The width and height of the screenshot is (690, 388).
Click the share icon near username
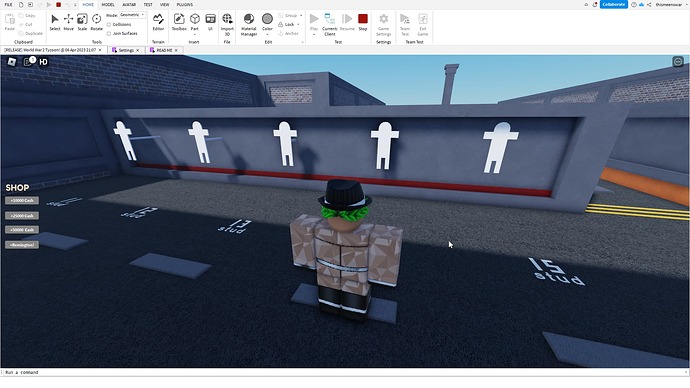pos(649,4)
